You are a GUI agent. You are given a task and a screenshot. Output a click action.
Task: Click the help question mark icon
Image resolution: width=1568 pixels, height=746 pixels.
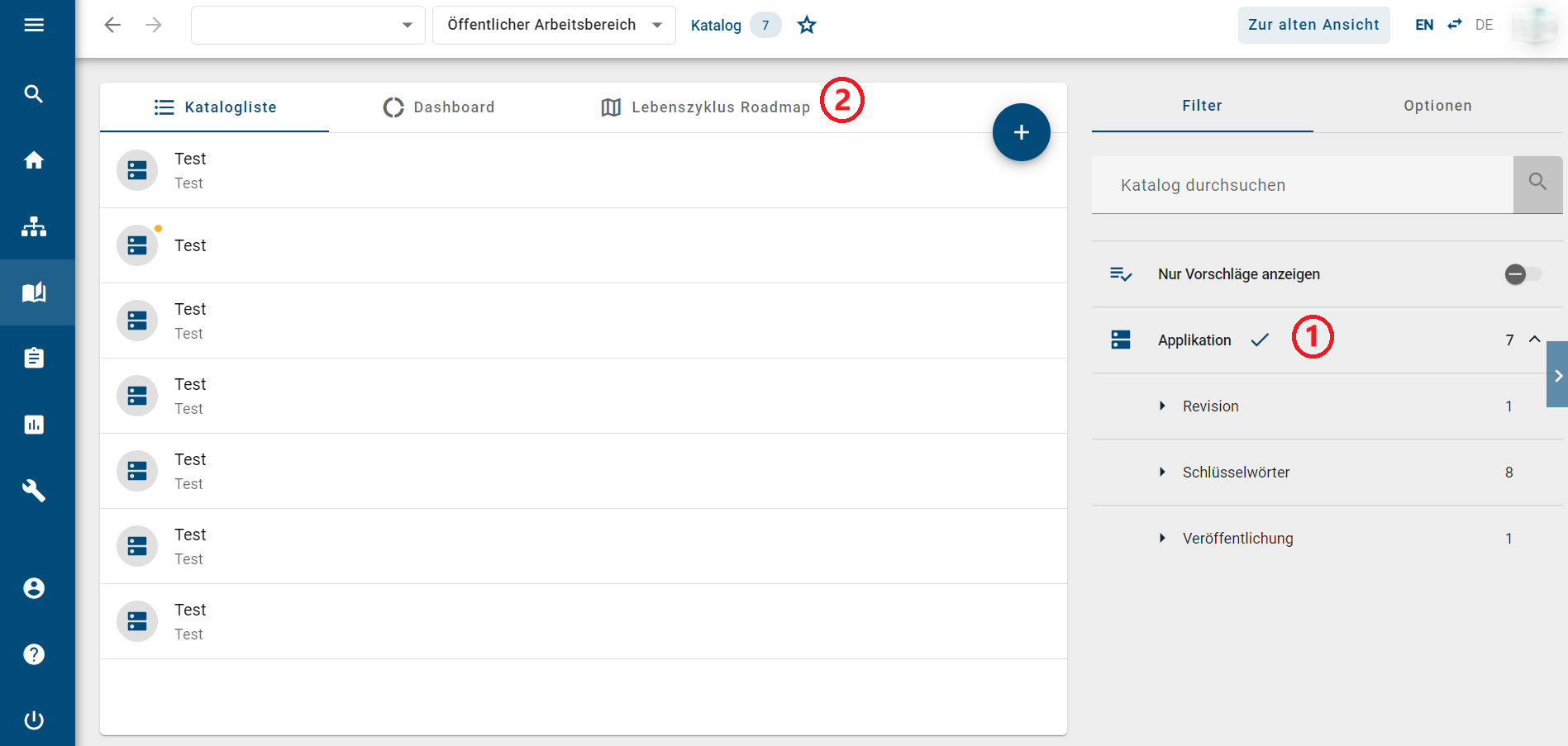tap(34, 654)
